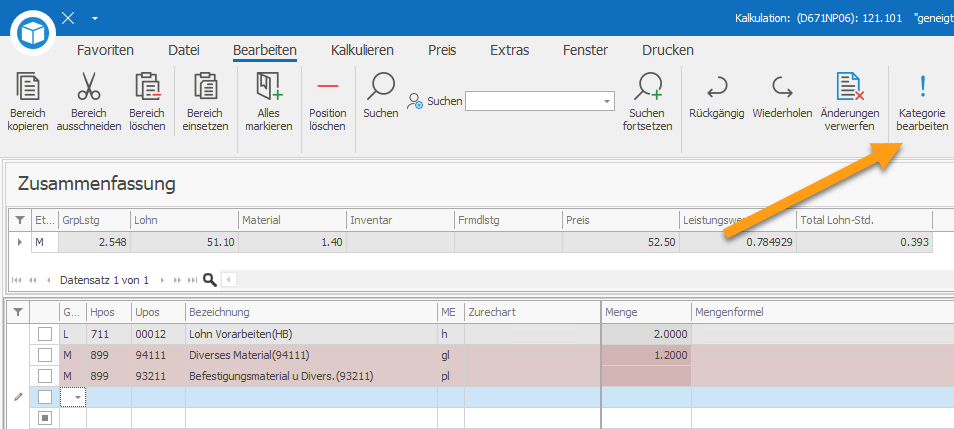Click Bereich löschen icon
This screenshot has height=429, width=954.
click(147, 86)
